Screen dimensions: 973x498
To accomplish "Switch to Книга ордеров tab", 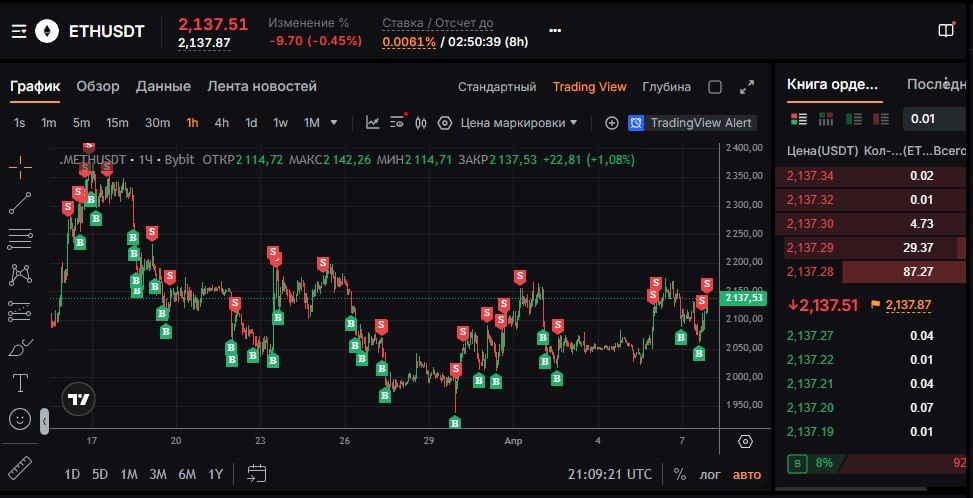I will click(833, 84).
